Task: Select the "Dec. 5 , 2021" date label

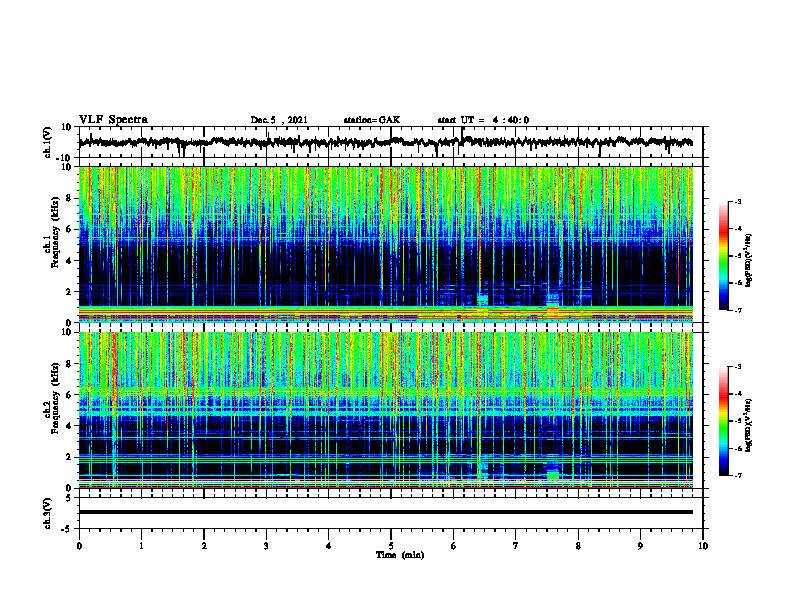Action: click(x=279, y=120)
